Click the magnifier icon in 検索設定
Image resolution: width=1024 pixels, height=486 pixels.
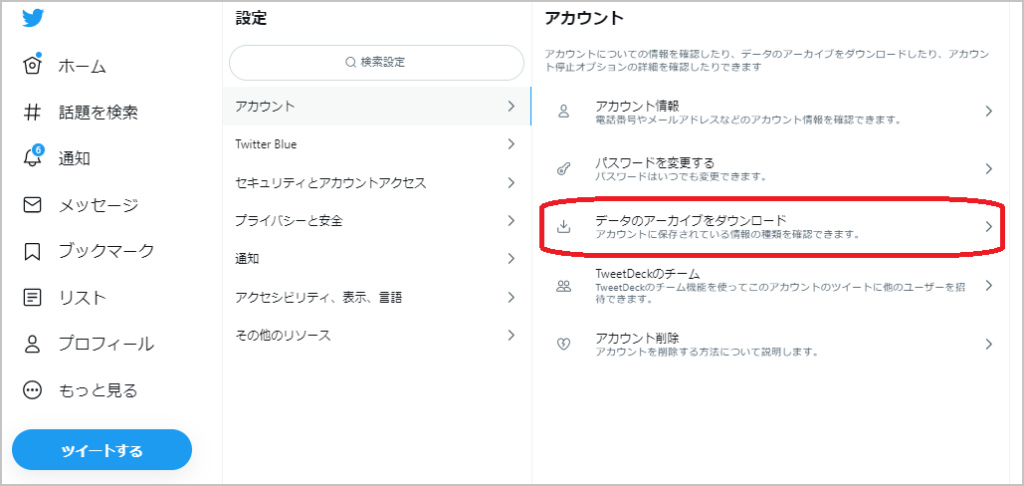point(350,63)
